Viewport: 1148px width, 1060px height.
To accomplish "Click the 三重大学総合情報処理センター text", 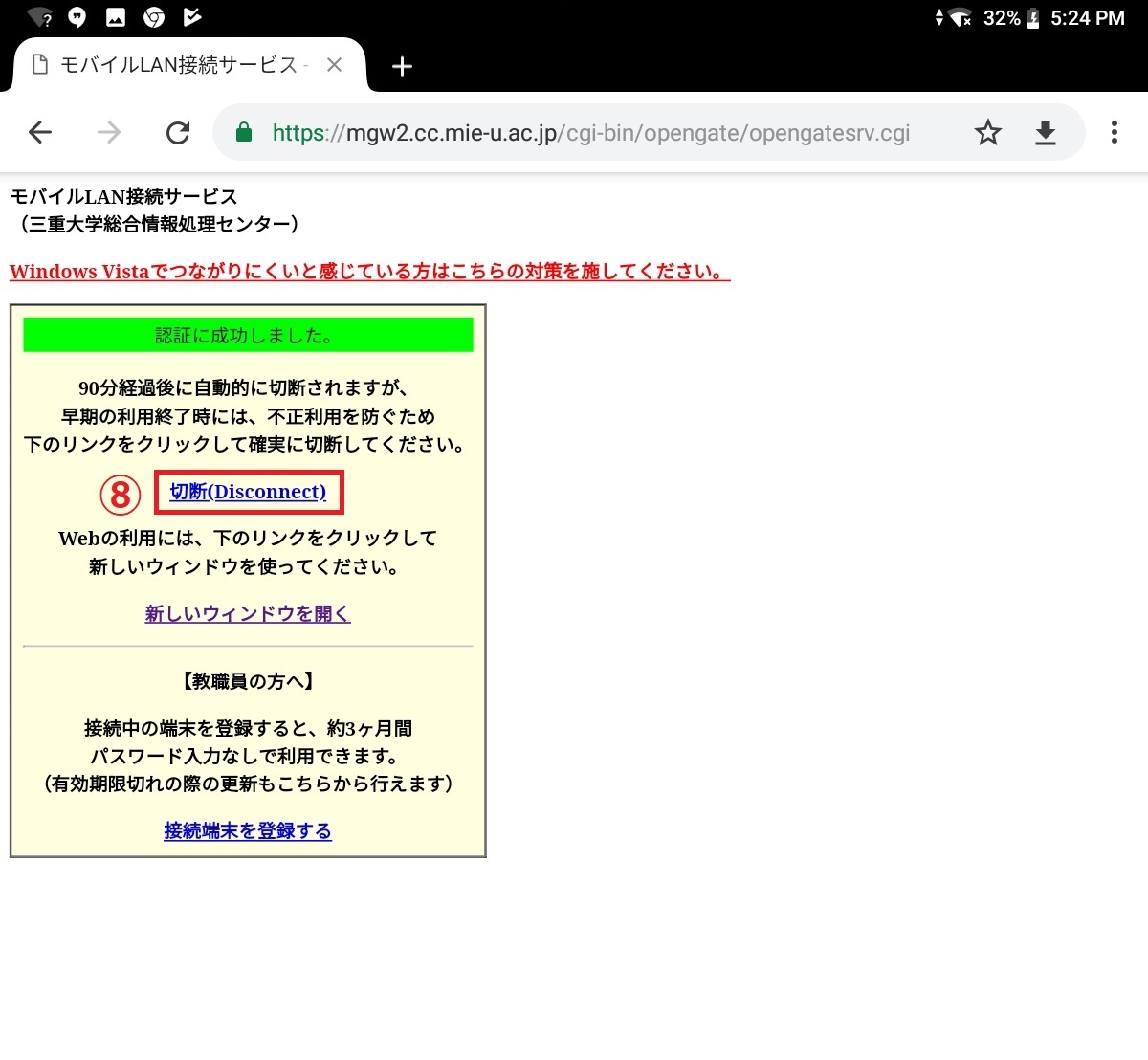I will pyautogui.click(x=160, y=225).
